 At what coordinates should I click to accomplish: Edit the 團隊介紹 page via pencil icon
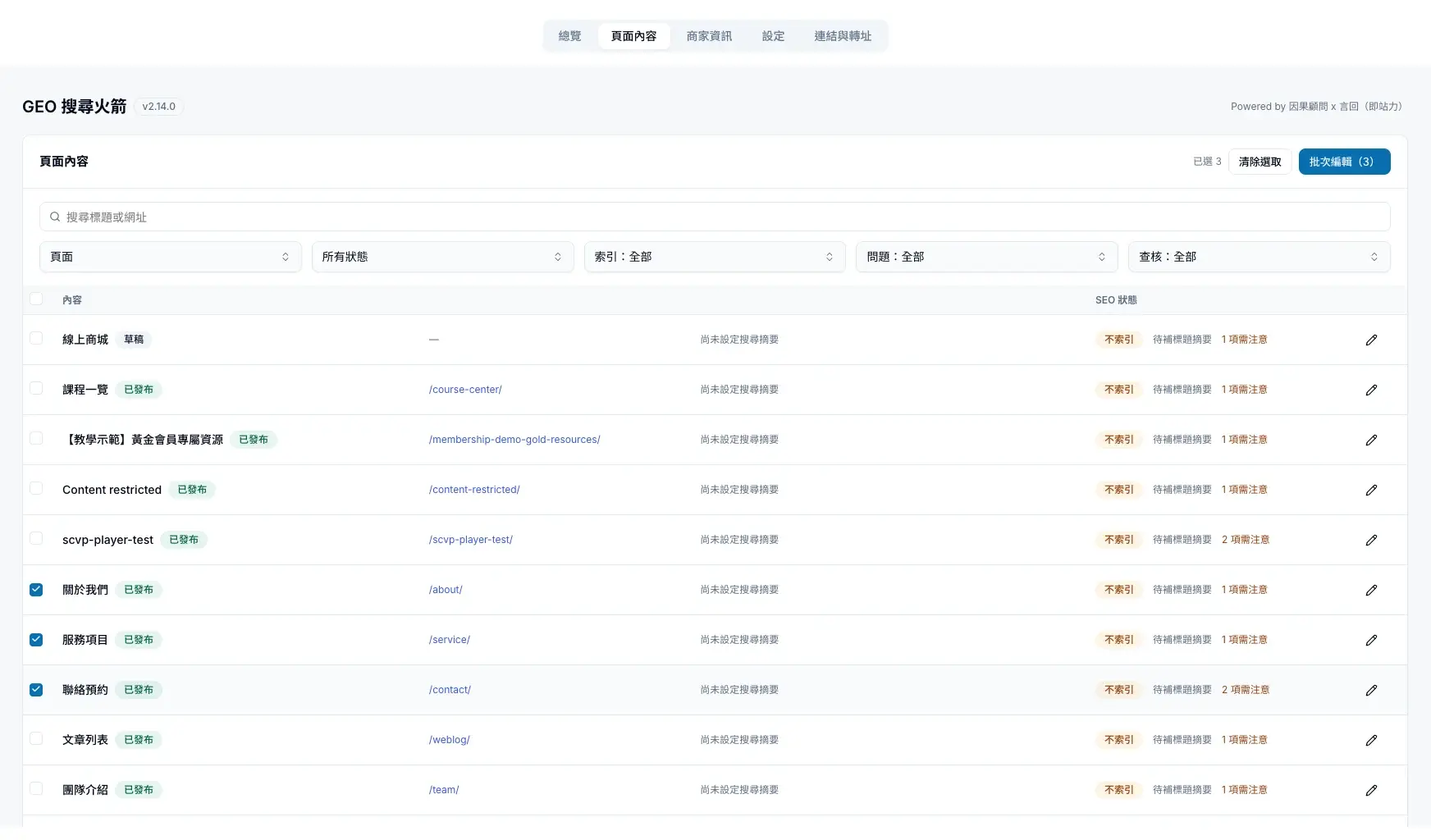coord(1371,790)
